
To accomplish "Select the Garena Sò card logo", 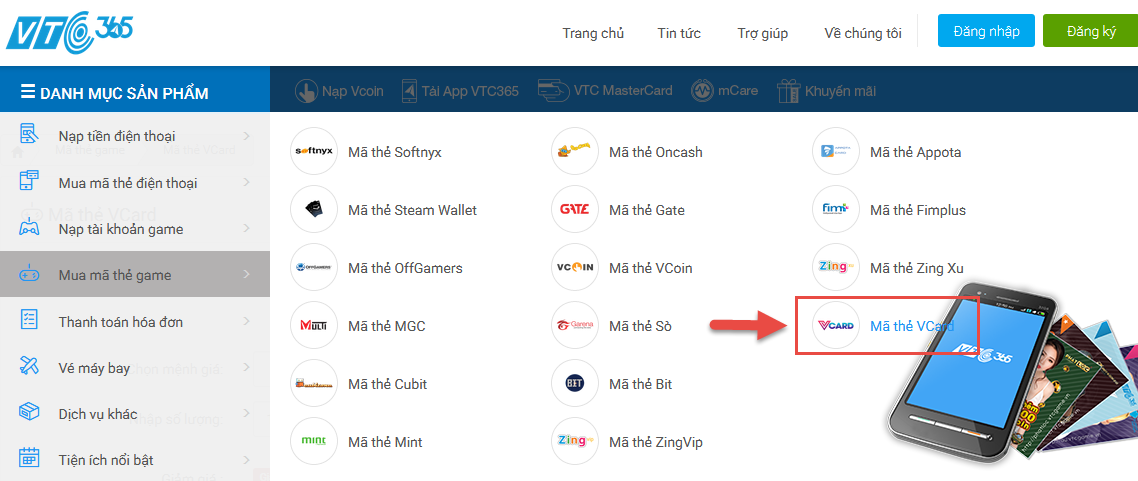I will [x=575, y=326].
